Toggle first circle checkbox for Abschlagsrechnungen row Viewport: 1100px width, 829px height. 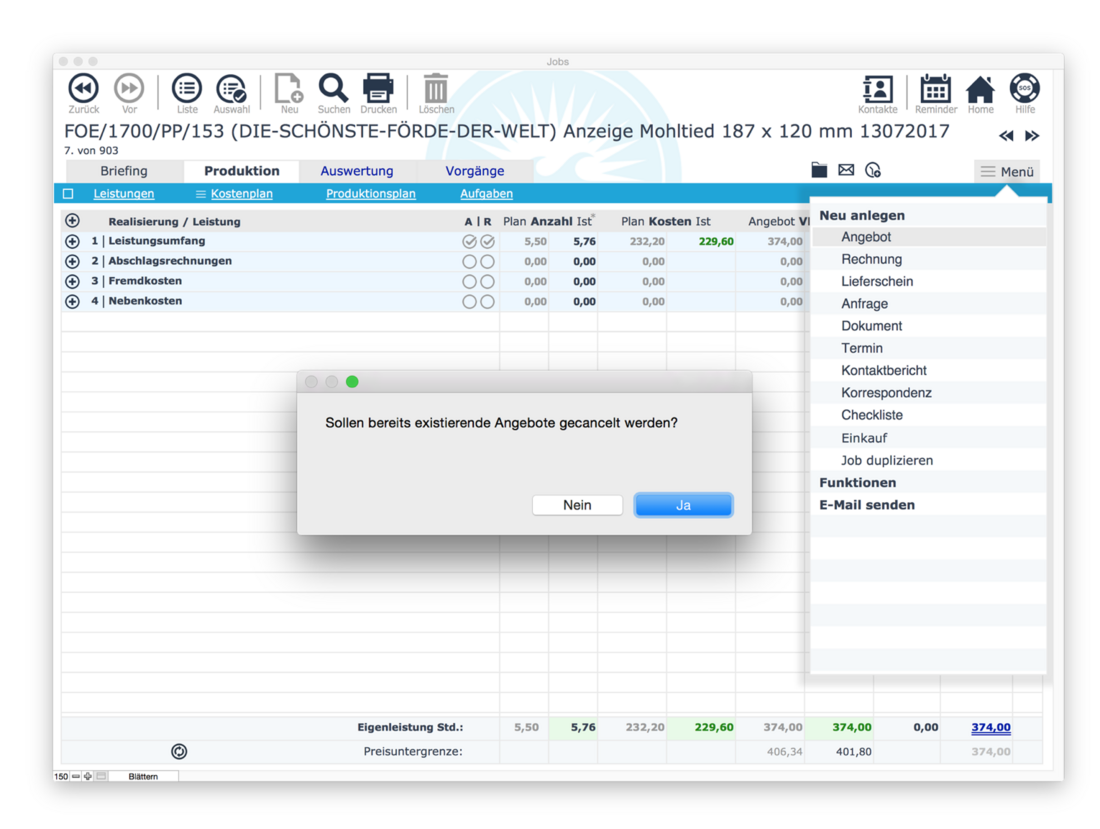[x=469, y=261]
